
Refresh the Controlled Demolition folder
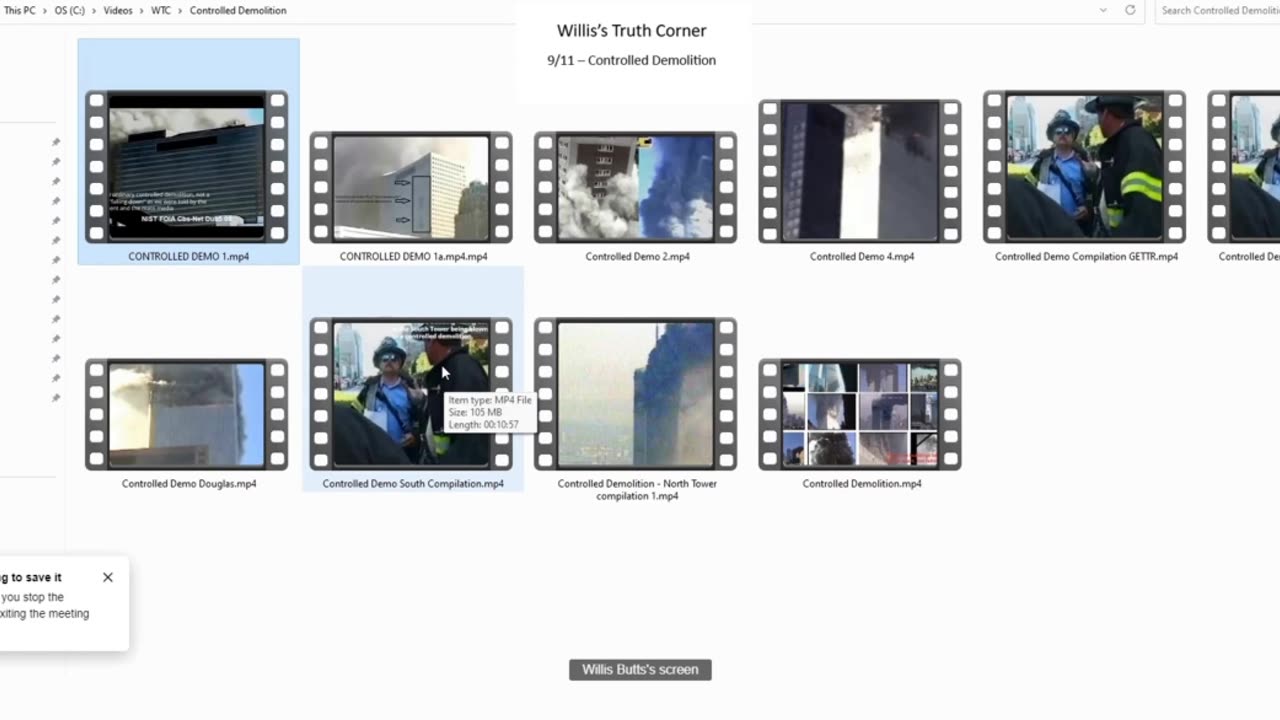[1130, 10]
